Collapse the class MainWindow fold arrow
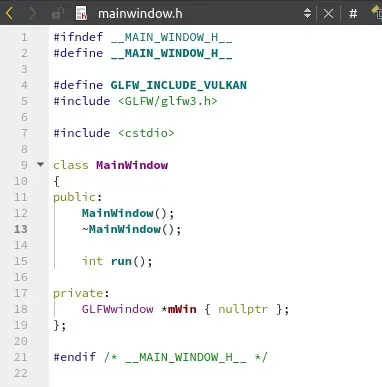 coord(40,164)
